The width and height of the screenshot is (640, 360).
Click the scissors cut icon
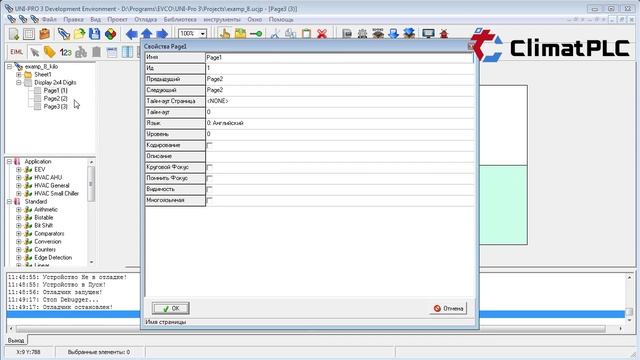(x=275, y=34)
